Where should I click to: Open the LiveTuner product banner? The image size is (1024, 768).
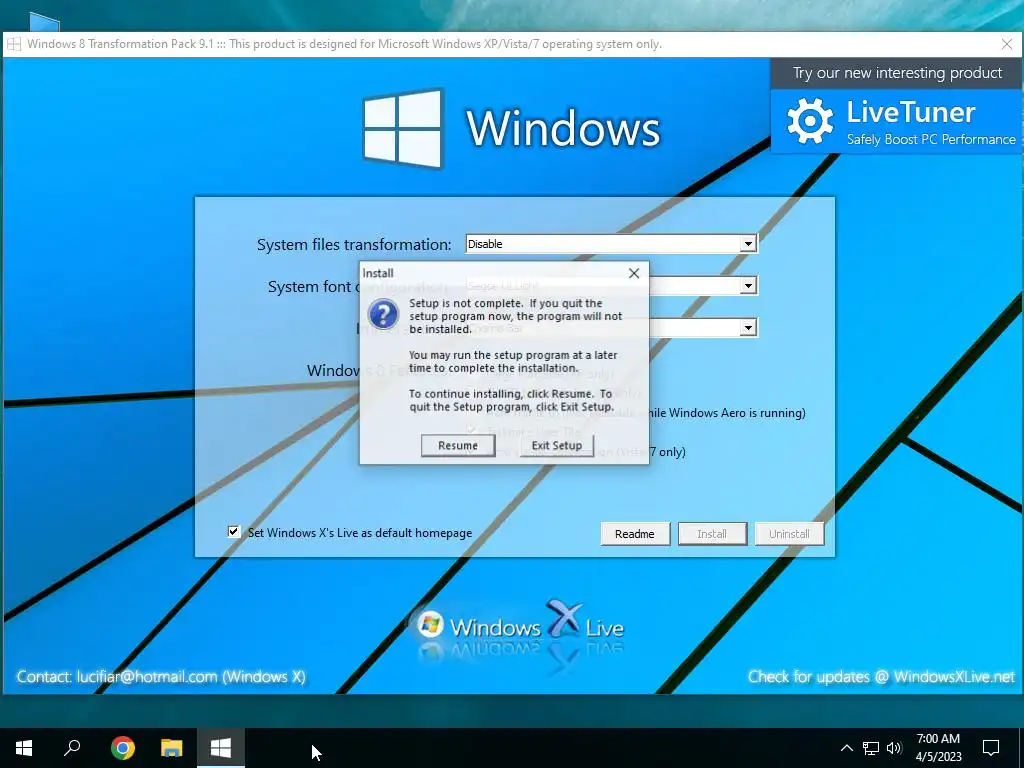click(x=897, y=121)
